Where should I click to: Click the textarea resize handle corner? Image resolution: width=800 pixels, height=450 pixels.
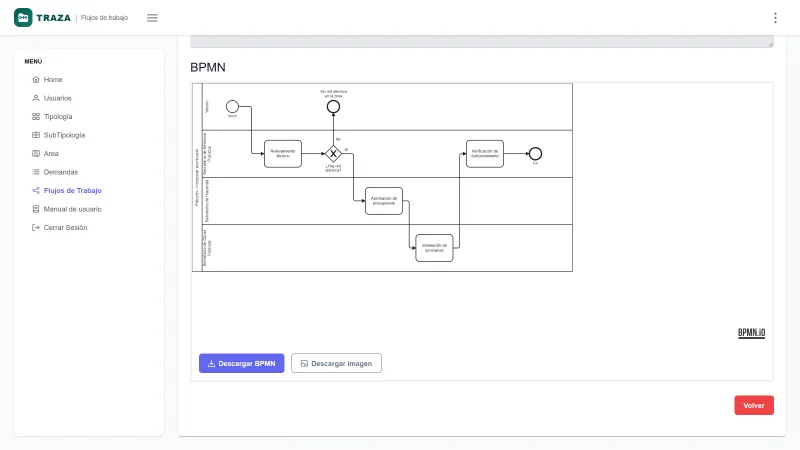770,44
